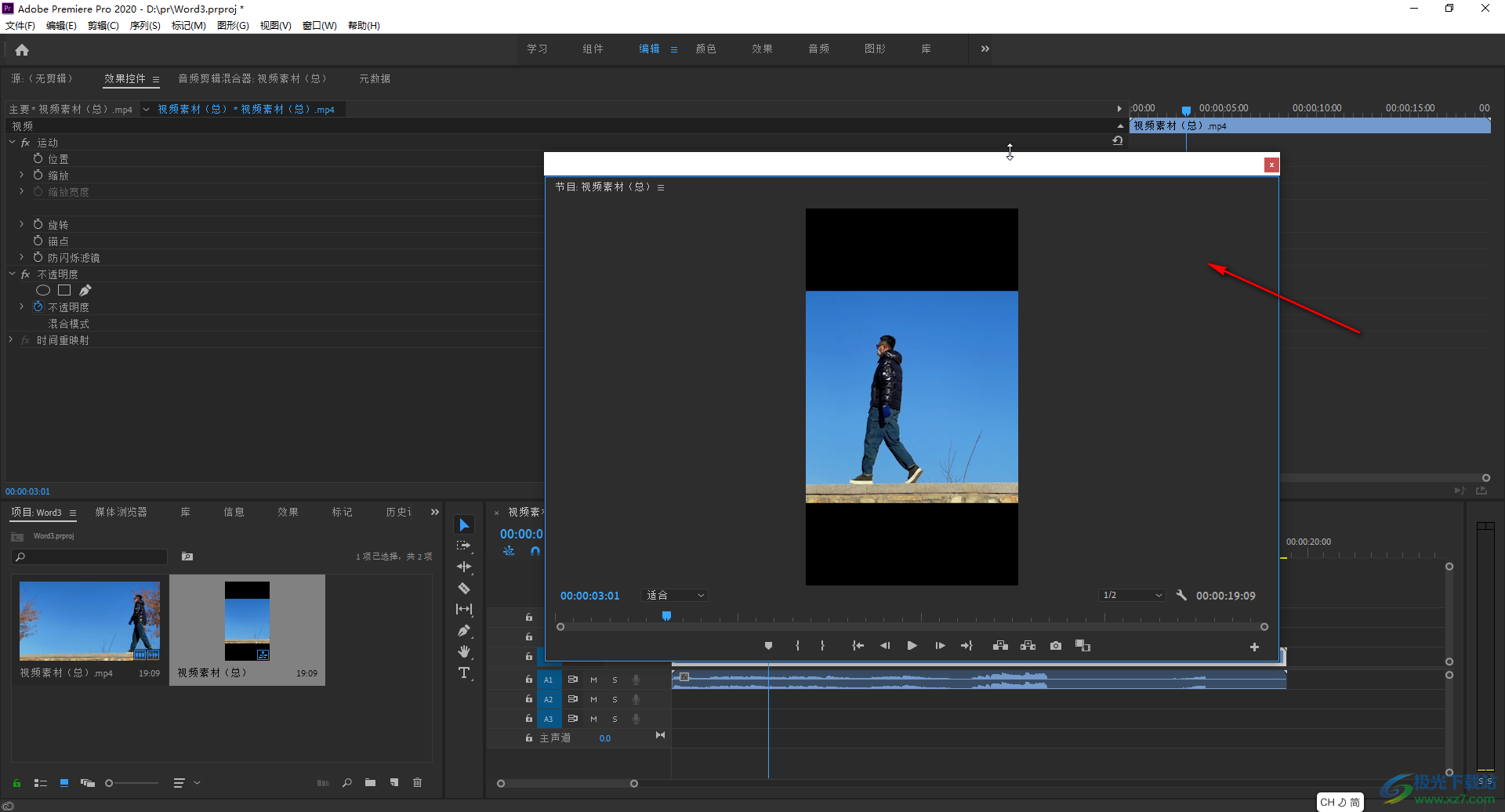Open the 媒体浏览器 tab
1505x812 pixels.
pos(121,512)
